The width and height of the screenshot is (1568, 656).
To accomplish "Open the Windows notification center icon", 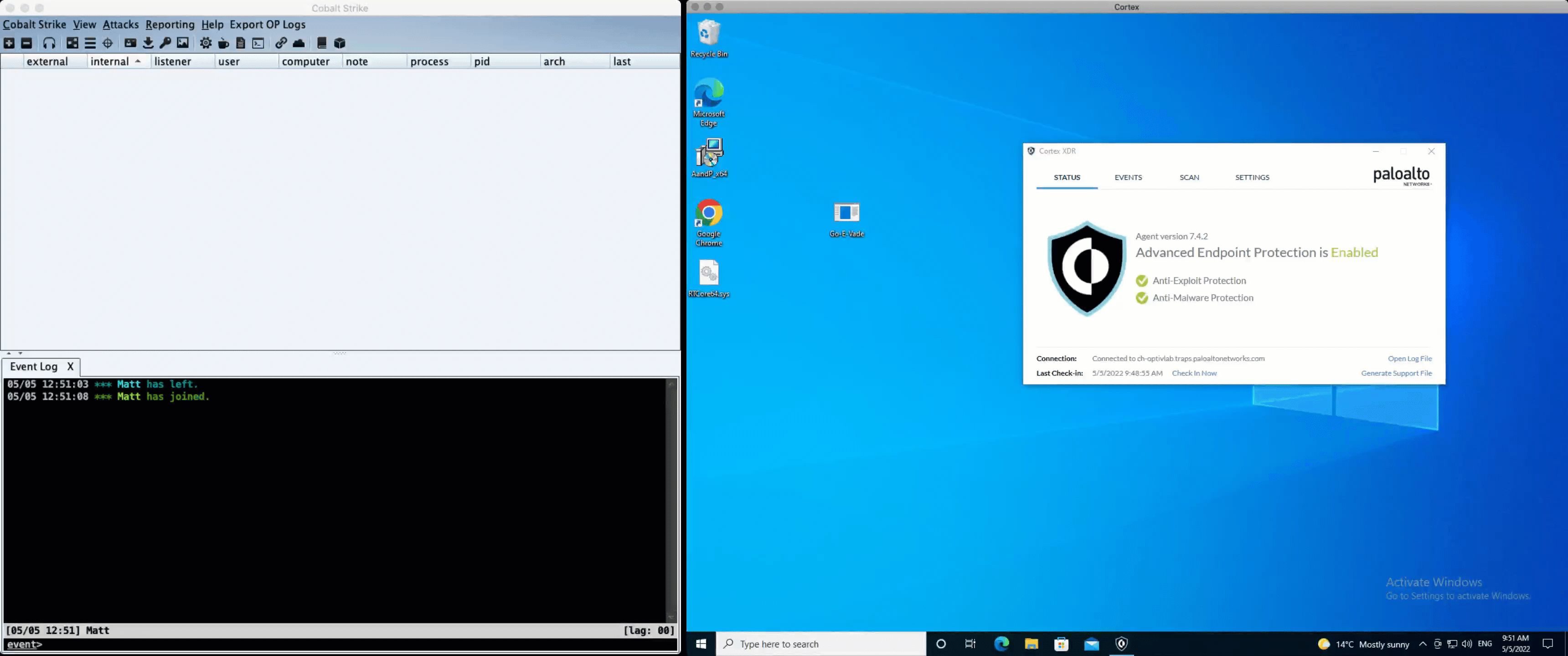I will click(x=1547, y=644).
